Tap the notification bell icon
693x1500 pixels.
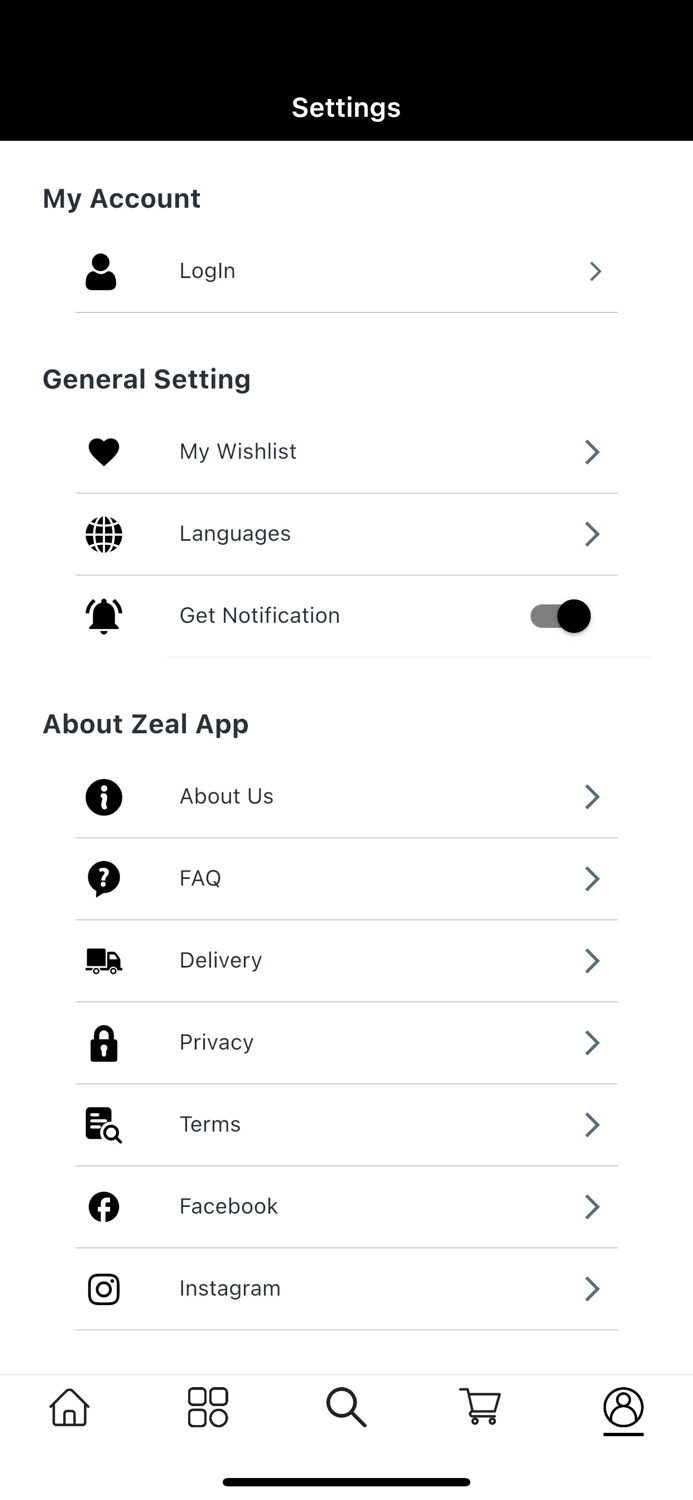(103, 615)
